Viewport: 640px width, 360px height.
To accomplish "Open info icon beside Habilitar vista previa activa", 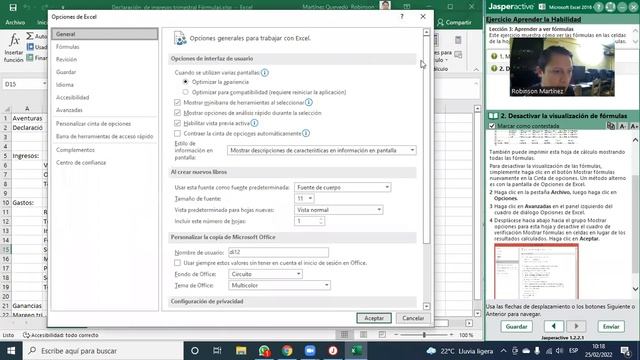I will pyautogui.click(x=254, y=123).
